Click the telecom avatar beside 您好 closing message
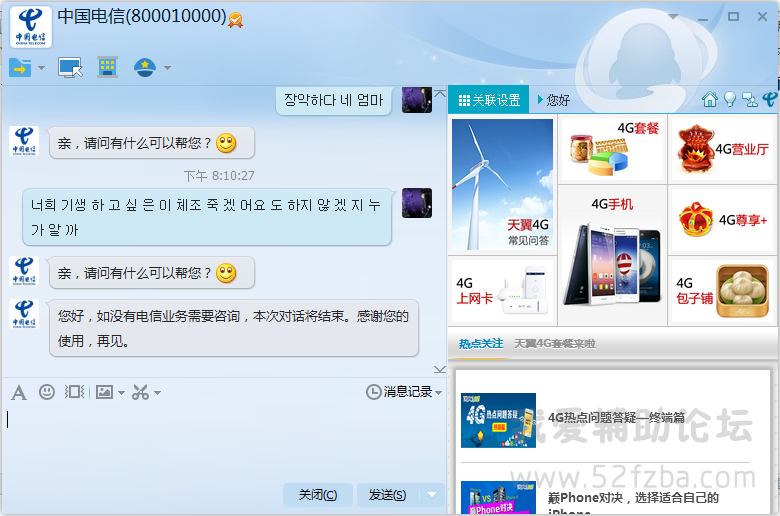 24,314
